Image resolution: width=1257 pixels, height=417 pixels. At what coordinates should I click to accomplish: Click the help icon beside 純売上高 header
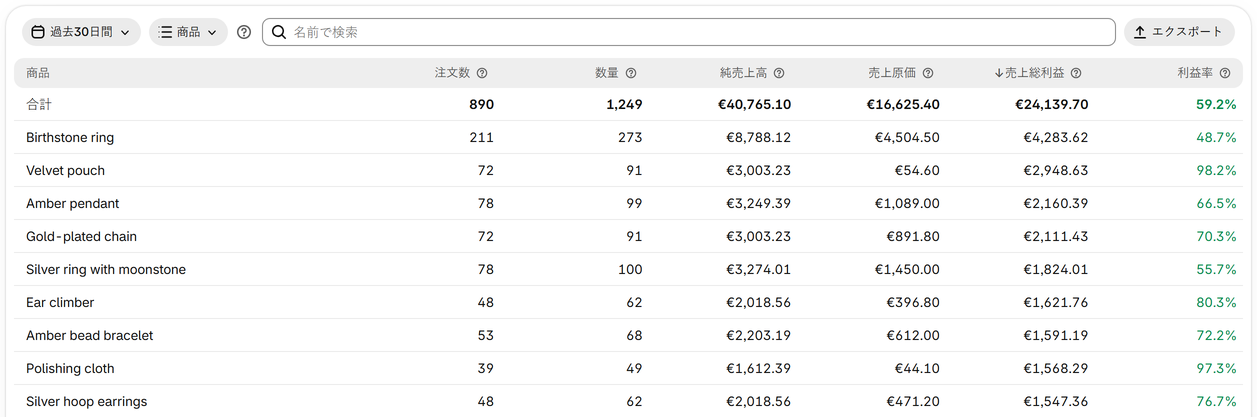pyautogui.click(x=779, y=73)
